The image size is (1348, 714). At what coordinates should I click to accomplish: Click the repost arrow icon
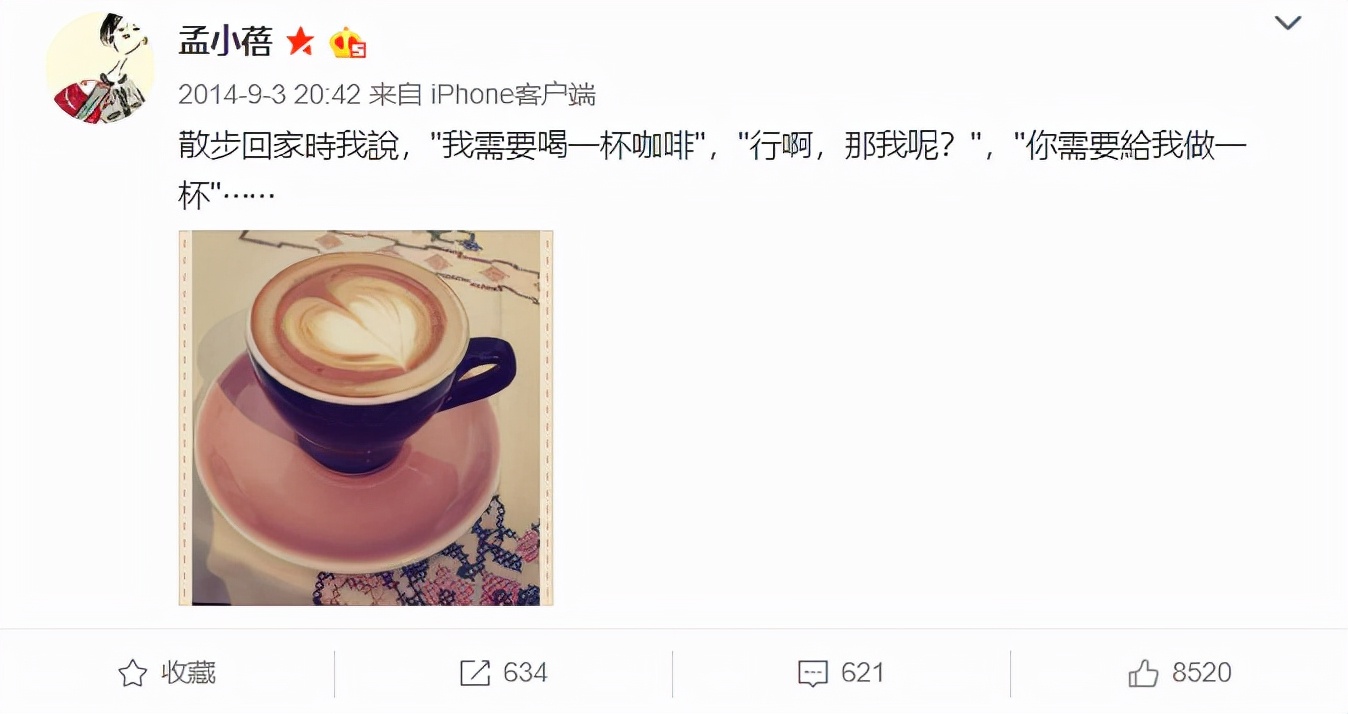pos(475,673)
